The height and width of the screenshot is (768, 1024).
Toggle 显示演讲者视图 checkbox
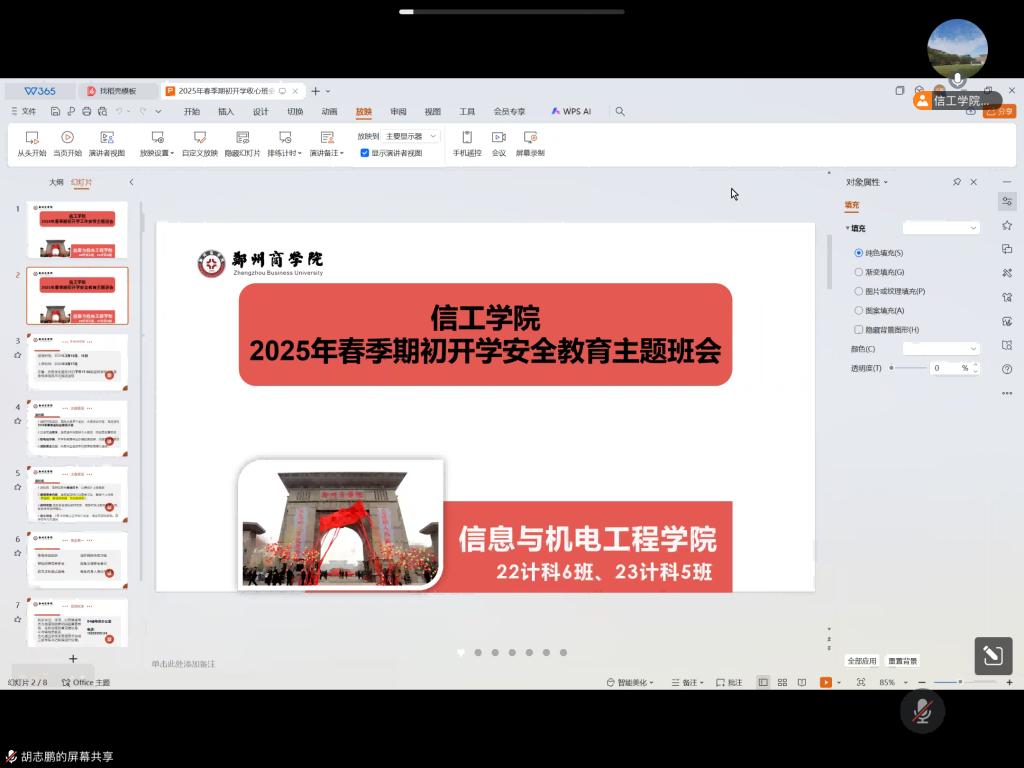pos(365,153)
